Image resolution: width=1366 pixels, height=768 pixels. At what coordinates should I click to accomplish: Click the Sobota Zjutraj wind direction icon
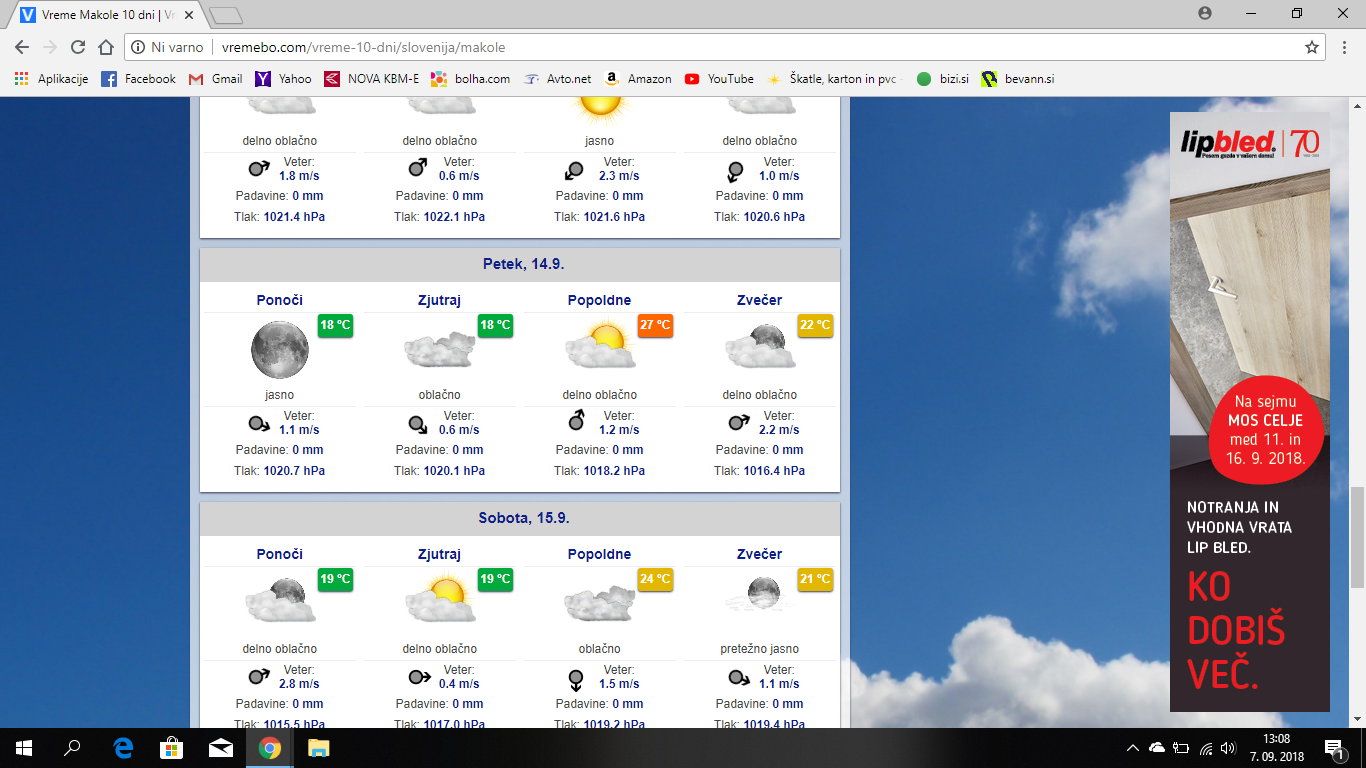tap(420, 677)
